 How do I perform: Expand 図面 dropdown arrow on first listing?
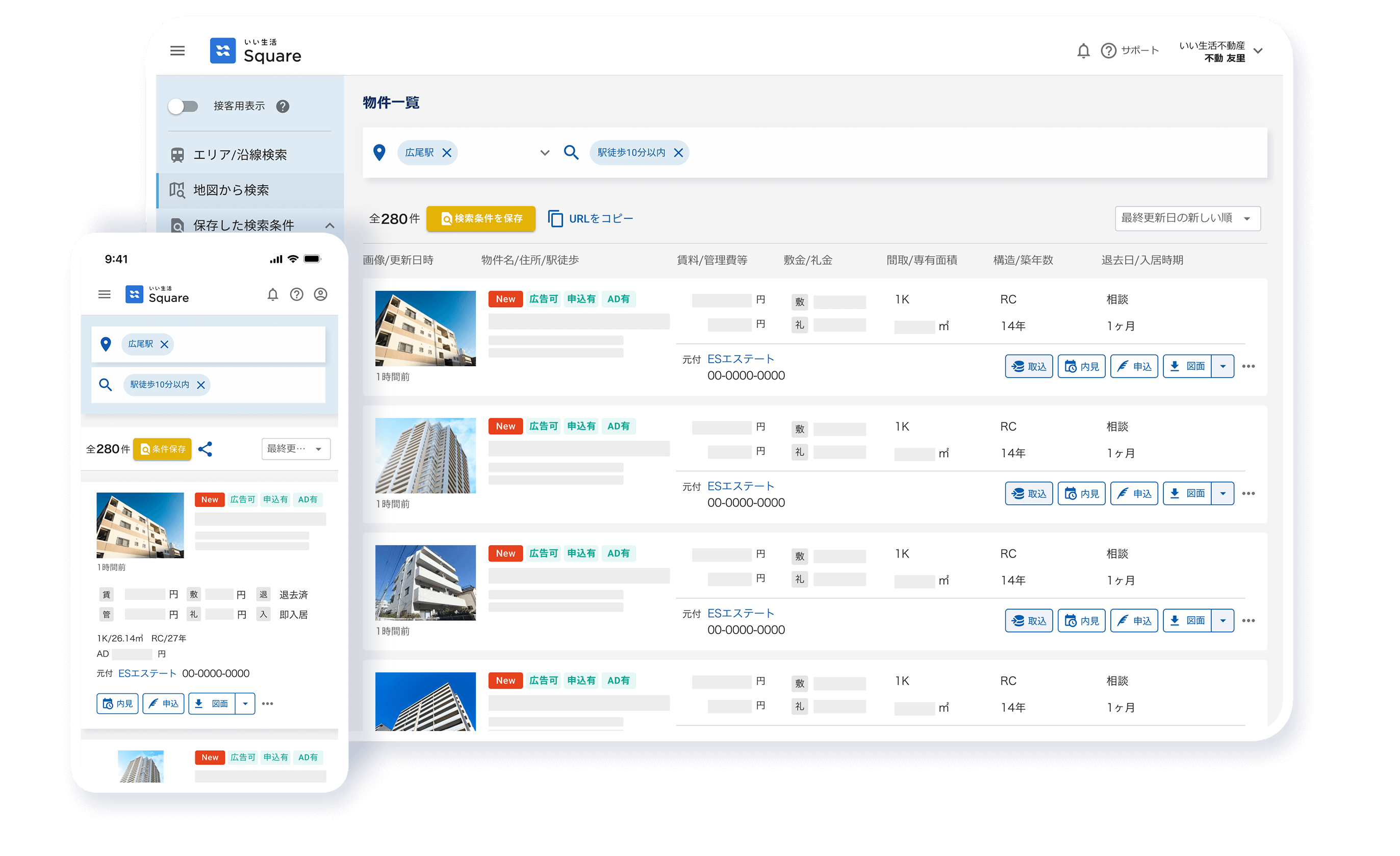click(x=1223, y=367)
